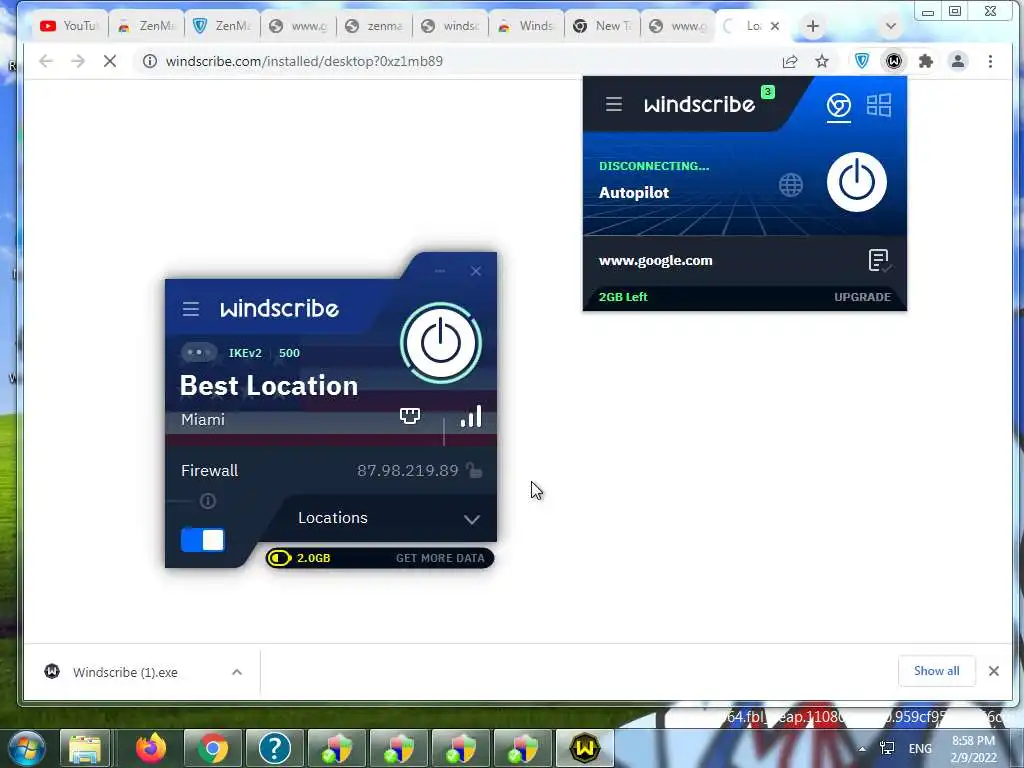The height and width of the screenshot is (768, 1024).
Task: Expand the Locations dropdown
Action: click(389, 519)
